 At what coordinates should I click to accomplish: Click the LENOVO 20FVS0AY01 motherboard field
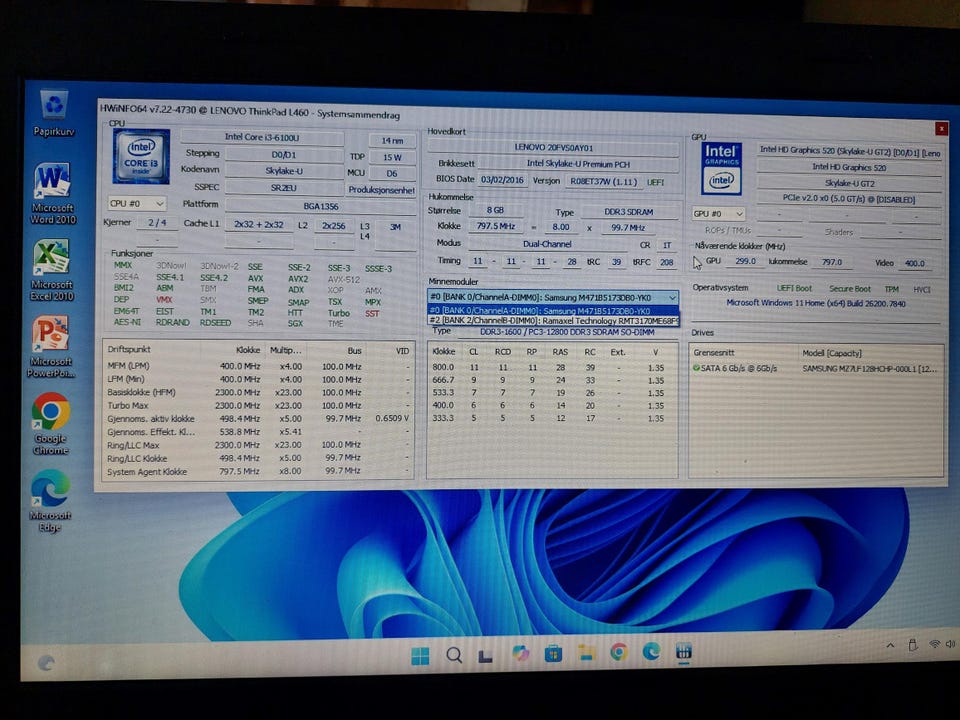coord(553,148)
